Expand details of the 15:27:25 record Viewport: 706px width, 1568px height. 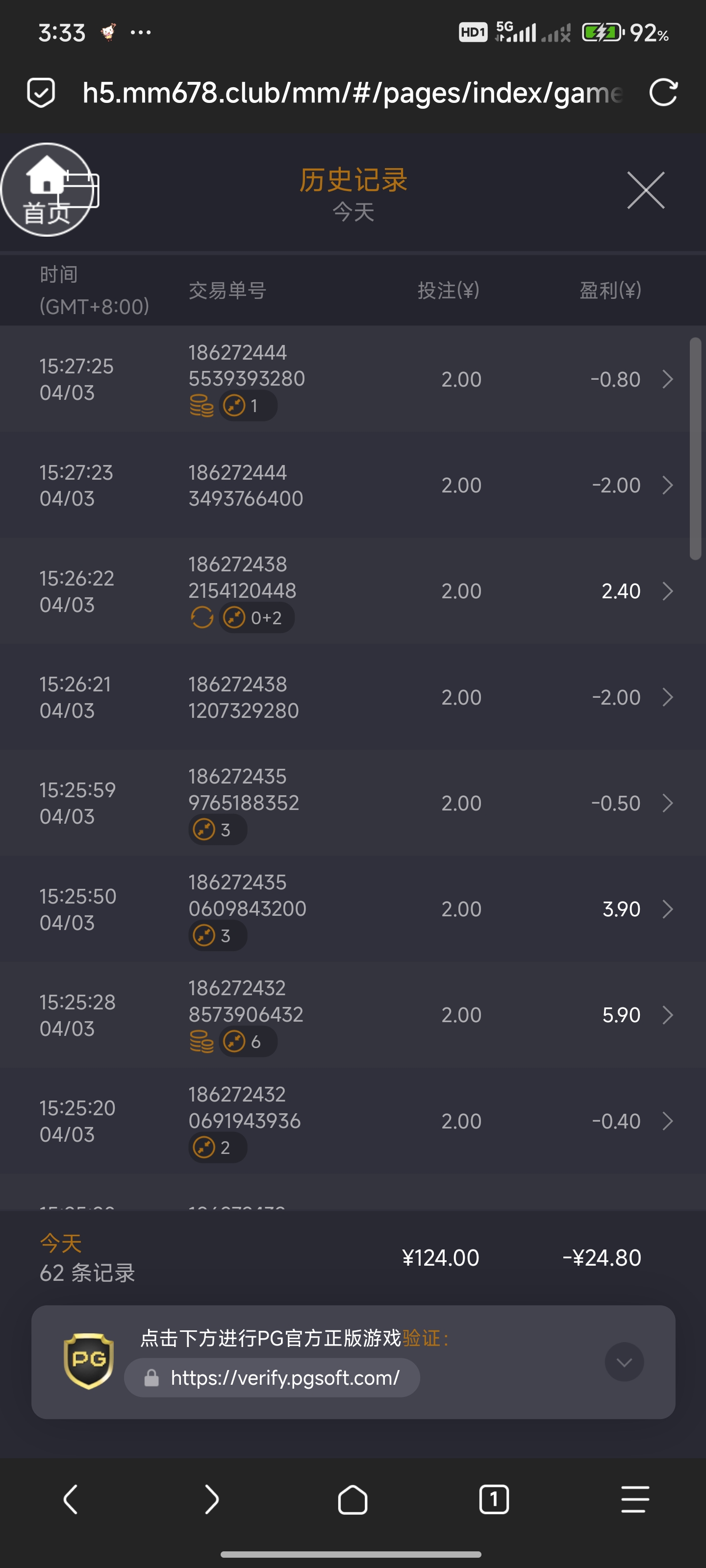(x=668, y=379)
